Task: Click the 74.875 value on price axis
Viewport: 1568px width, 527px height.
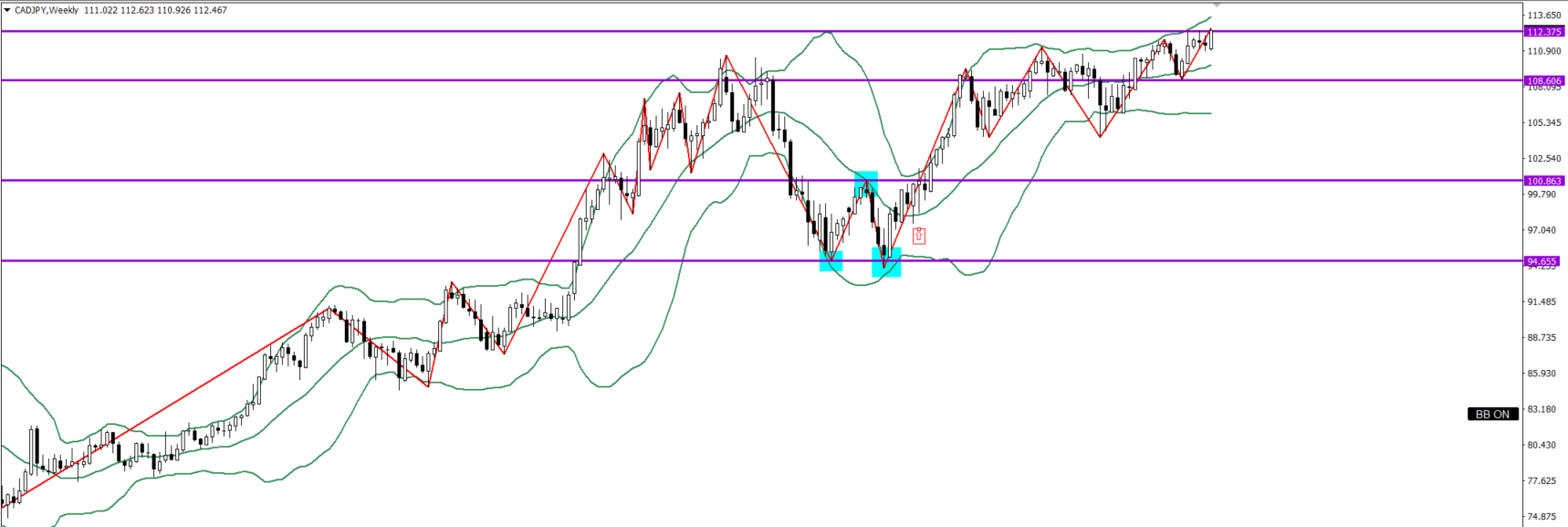Action: (1543, 517)
